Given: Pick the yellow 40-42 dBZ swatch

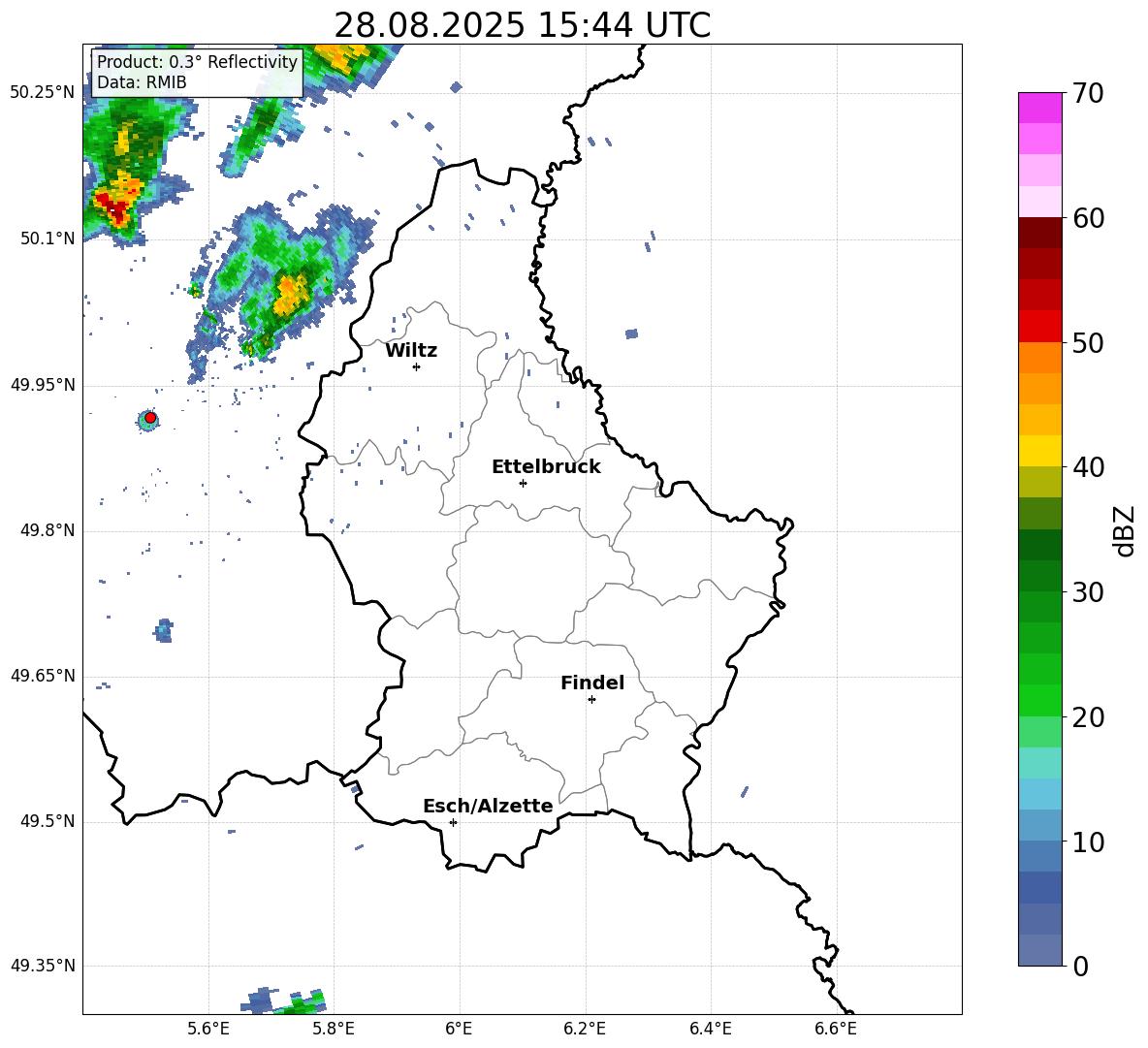Looking at the screenshot, I should click(x=1039, y=451).
